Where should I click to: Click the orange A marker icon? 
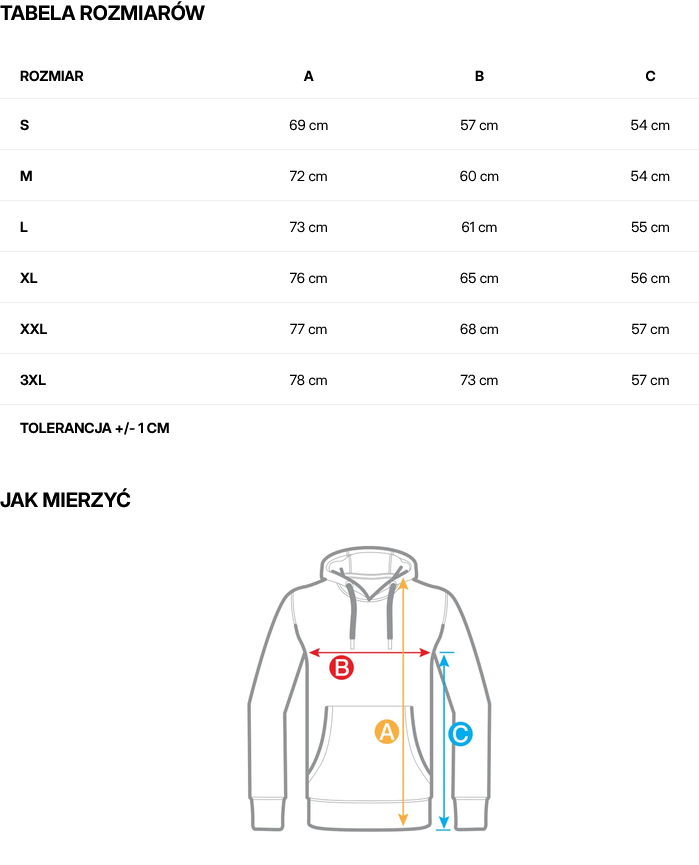tap(387, 732)
